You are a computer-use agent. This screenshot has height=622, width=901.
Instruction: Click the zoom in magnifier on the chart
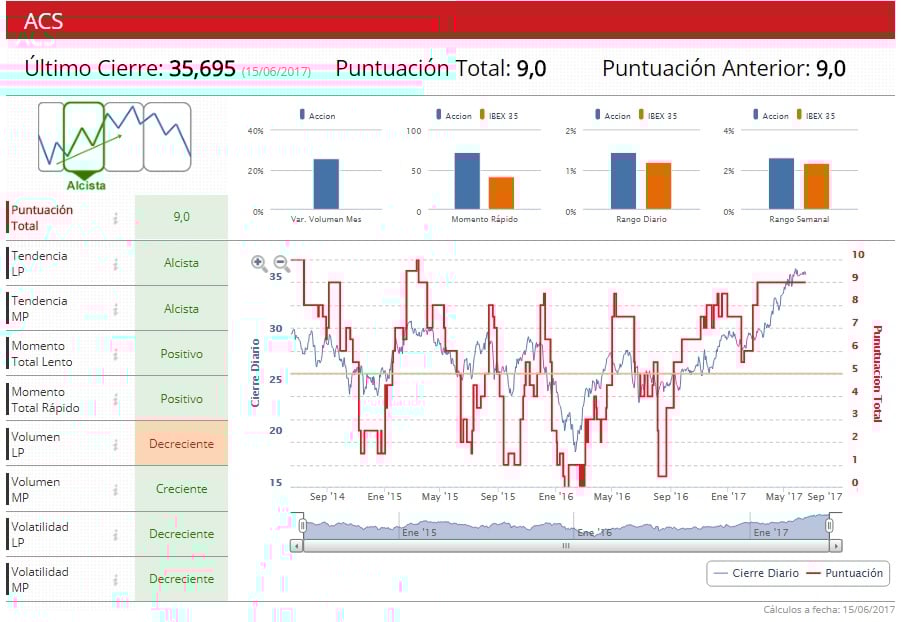pos(259,264)
